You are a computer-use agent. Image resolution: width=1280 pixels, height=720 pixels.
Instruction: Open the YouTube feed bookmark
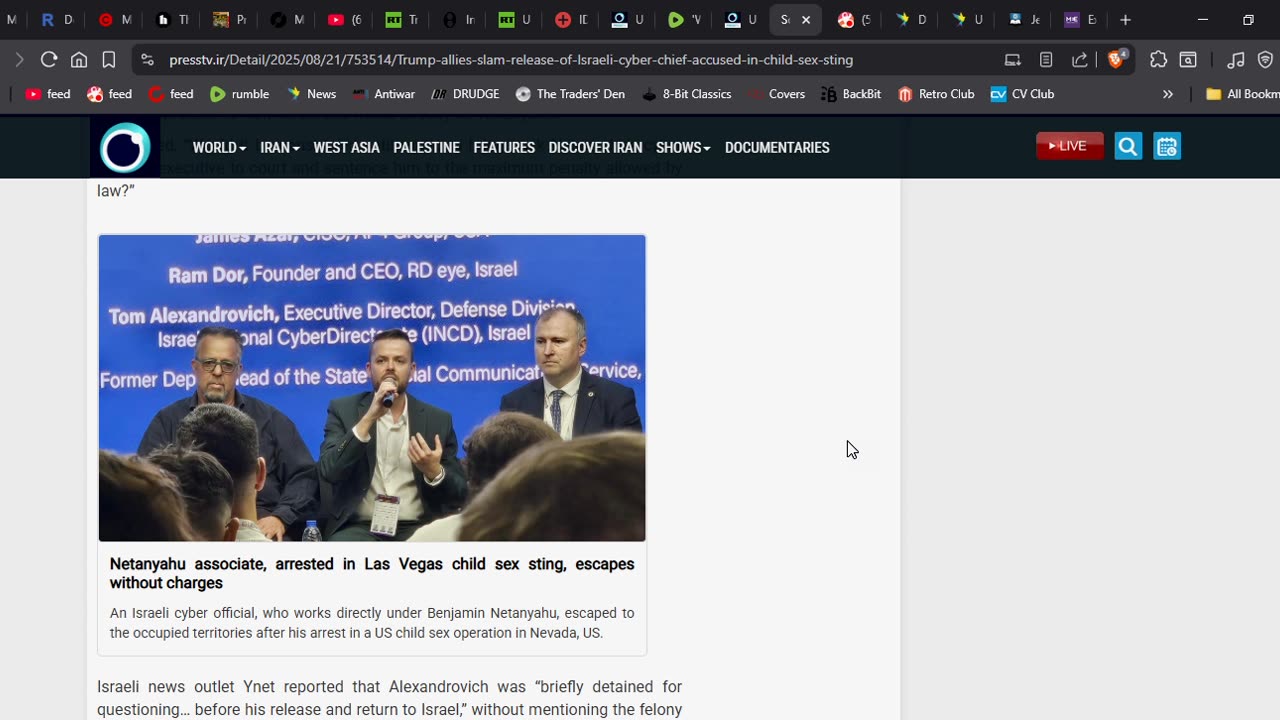[x=48, y=94]
